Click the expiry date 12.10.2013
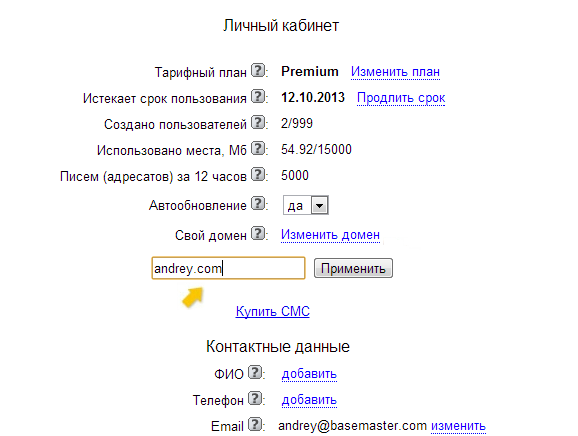578x436 pixels. [x=313, y=98]
